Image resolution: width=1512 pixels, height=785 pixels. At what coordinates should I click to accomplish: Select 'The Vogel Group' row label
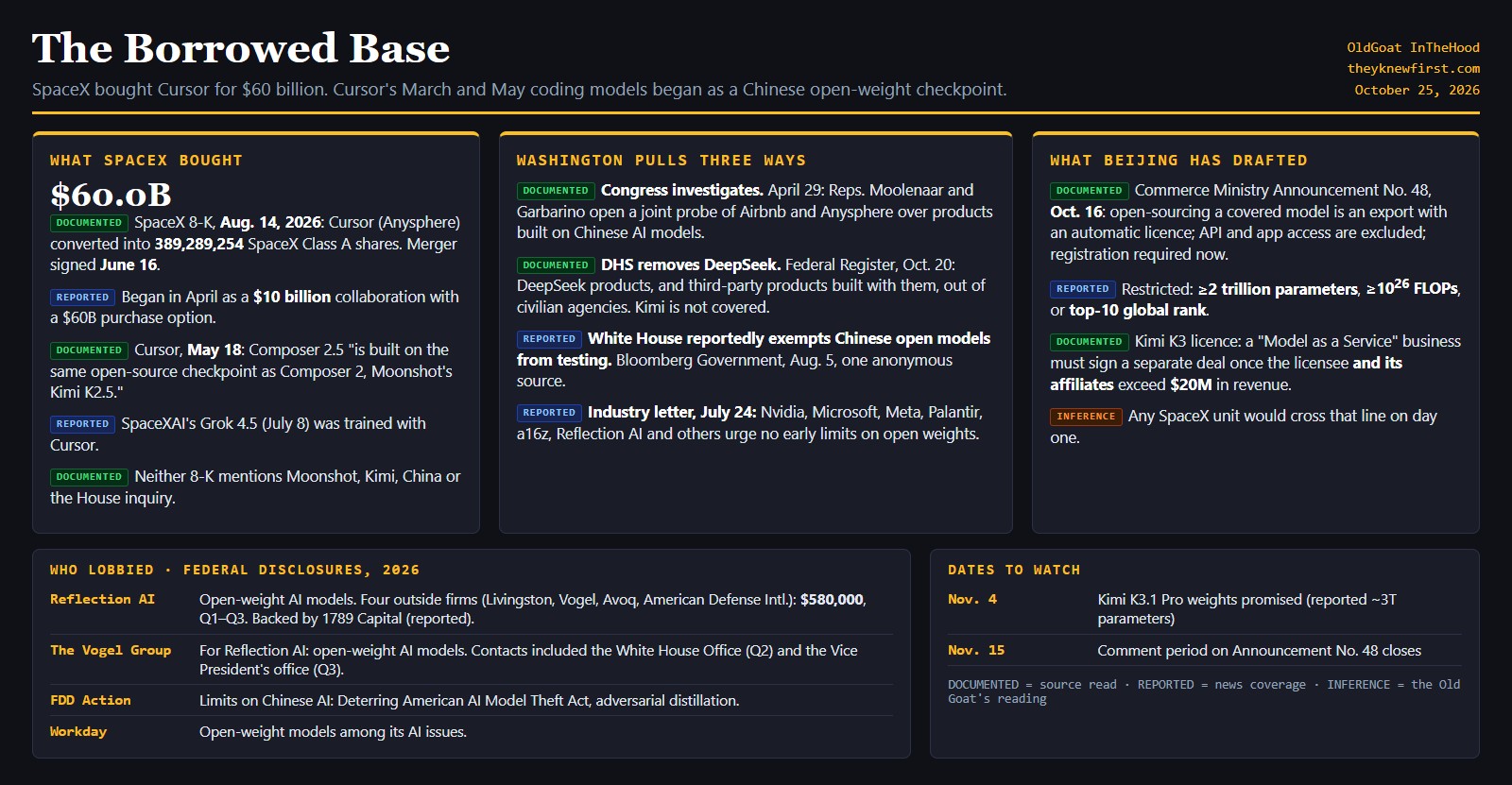pos(111,650)
